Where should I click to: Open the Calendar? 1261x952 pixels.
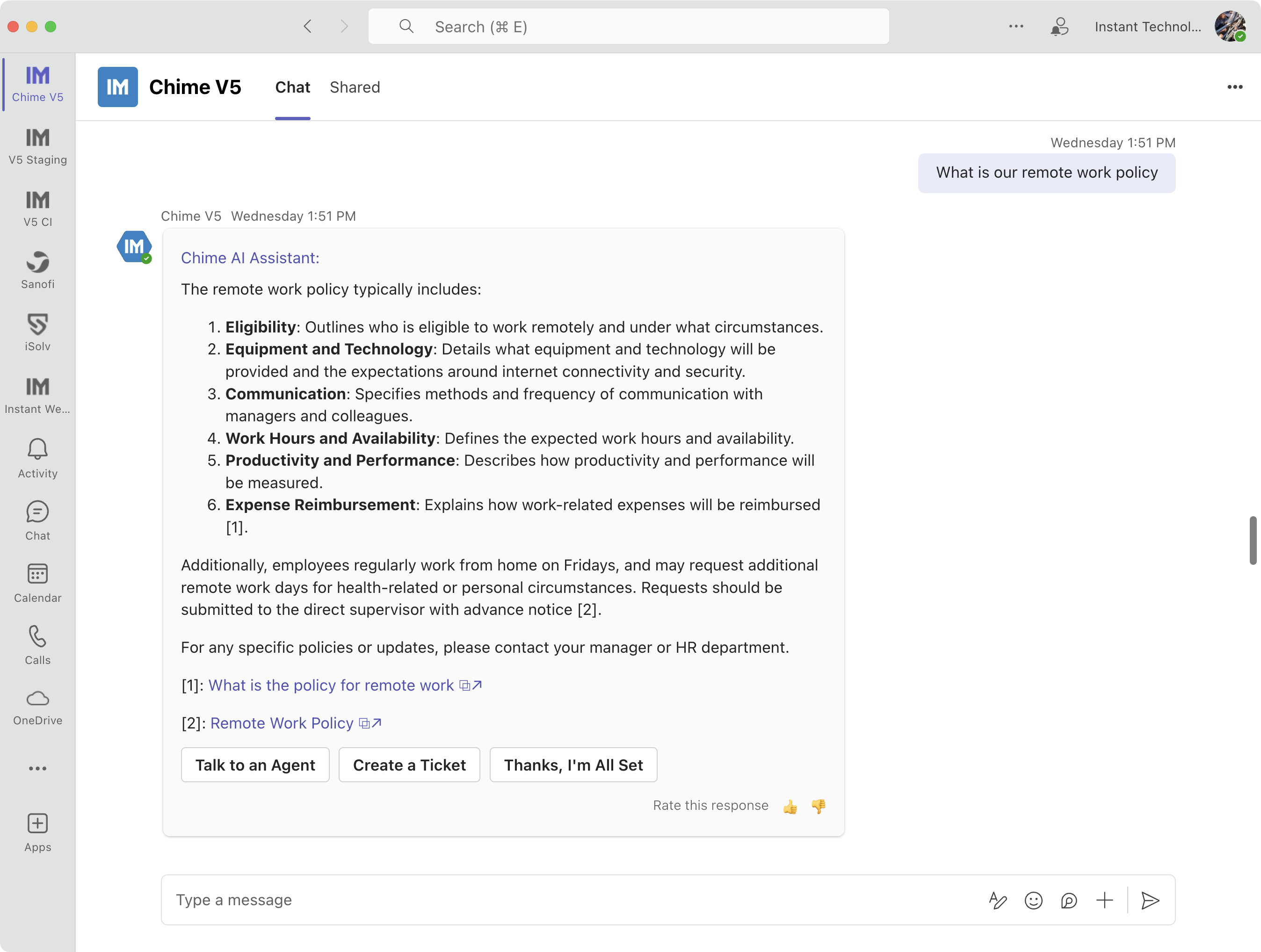[37, 583]
